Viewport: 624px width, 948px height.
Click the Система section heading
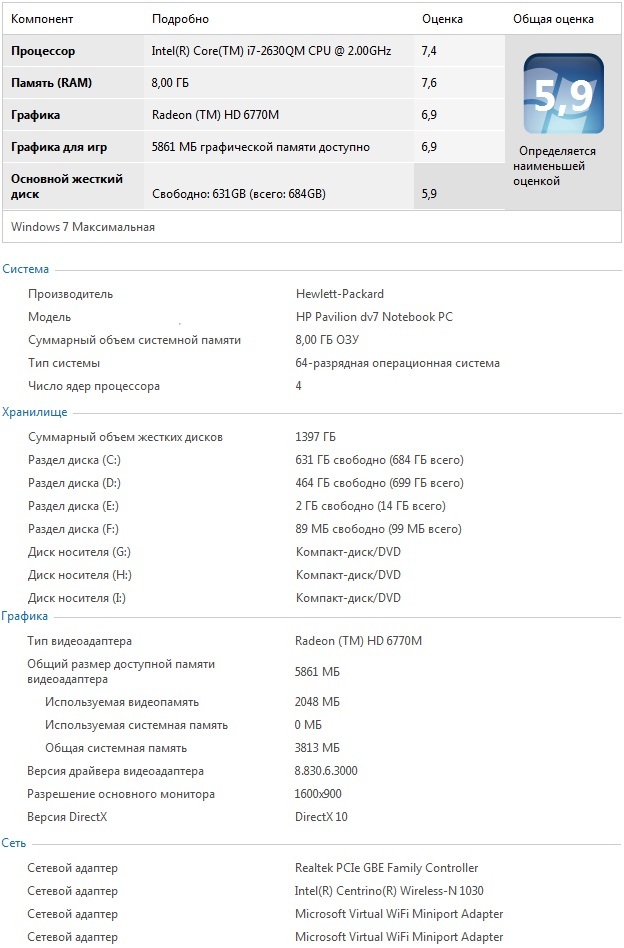pyautogui.click(x=25, y=269)
